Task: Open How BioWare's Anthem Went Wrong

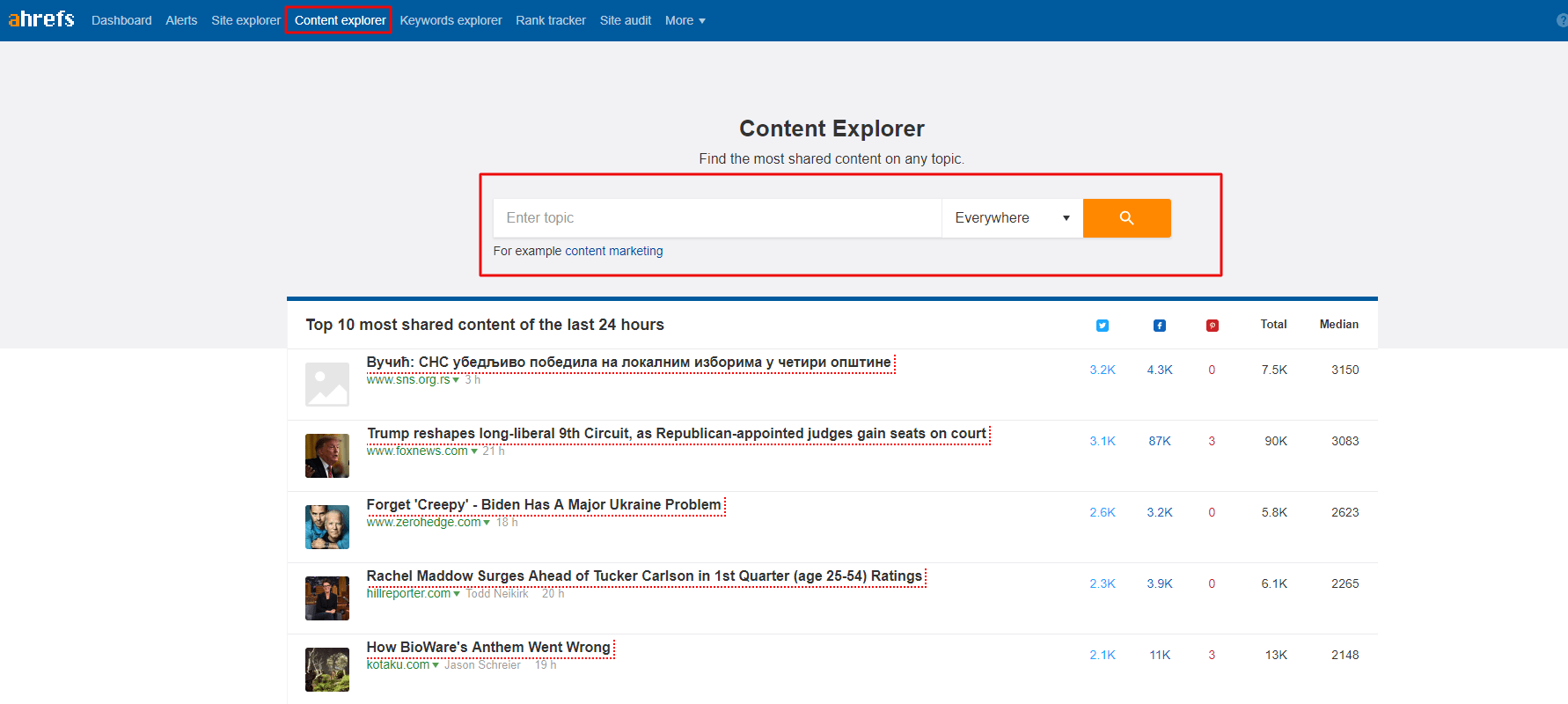Action: click(488, 648)
